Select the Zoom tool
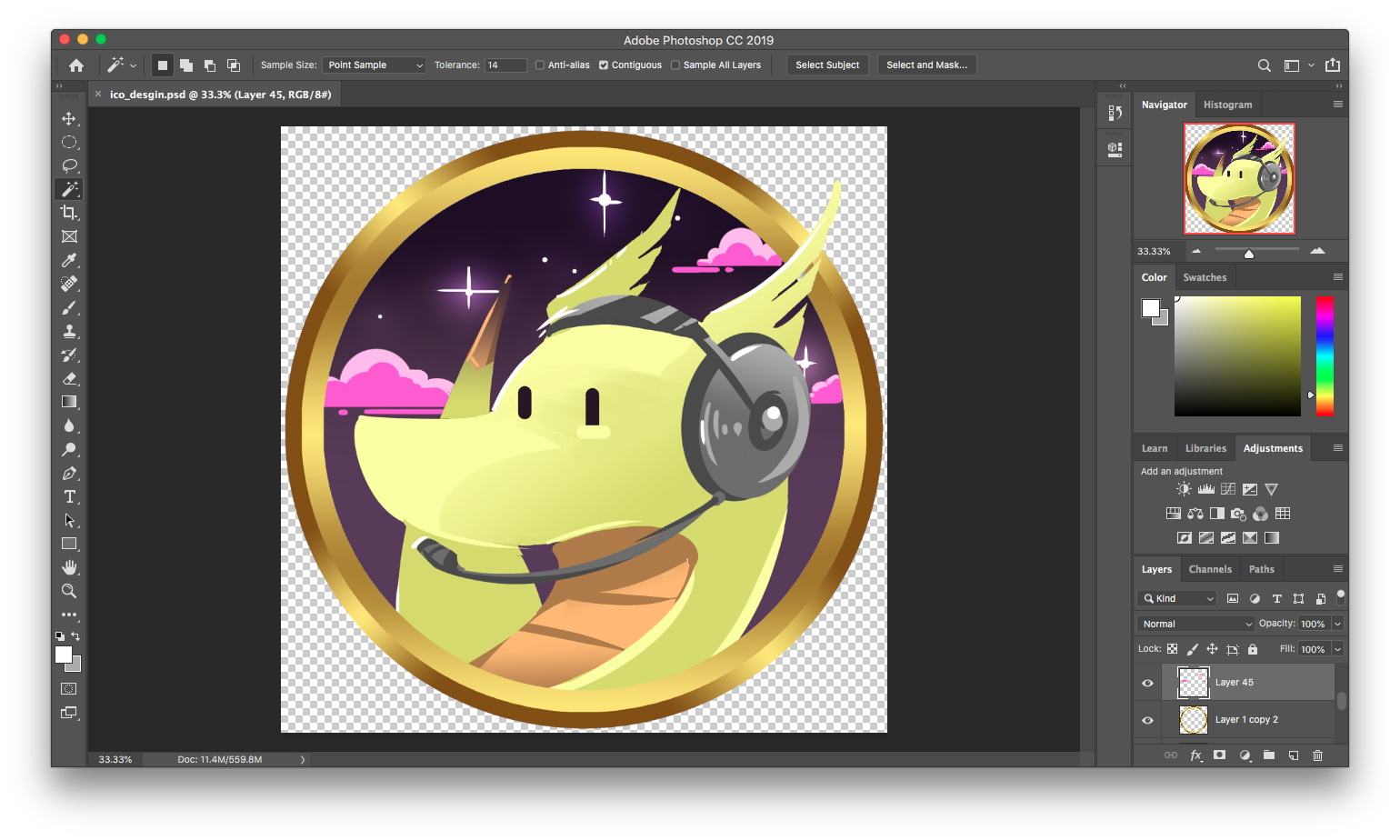Image resolution: width=1400 pixels, height=840 pixels. [x=69, y=591]
